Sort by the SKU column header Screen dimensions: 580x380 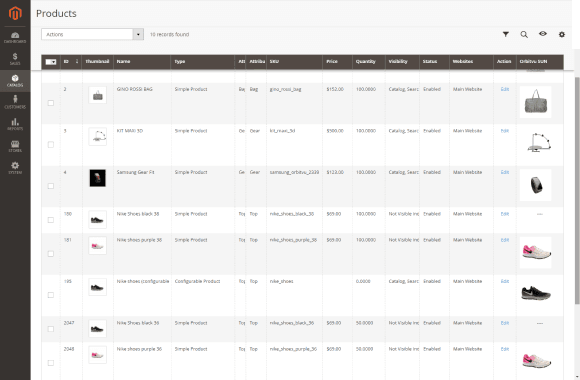click(294, 61)
